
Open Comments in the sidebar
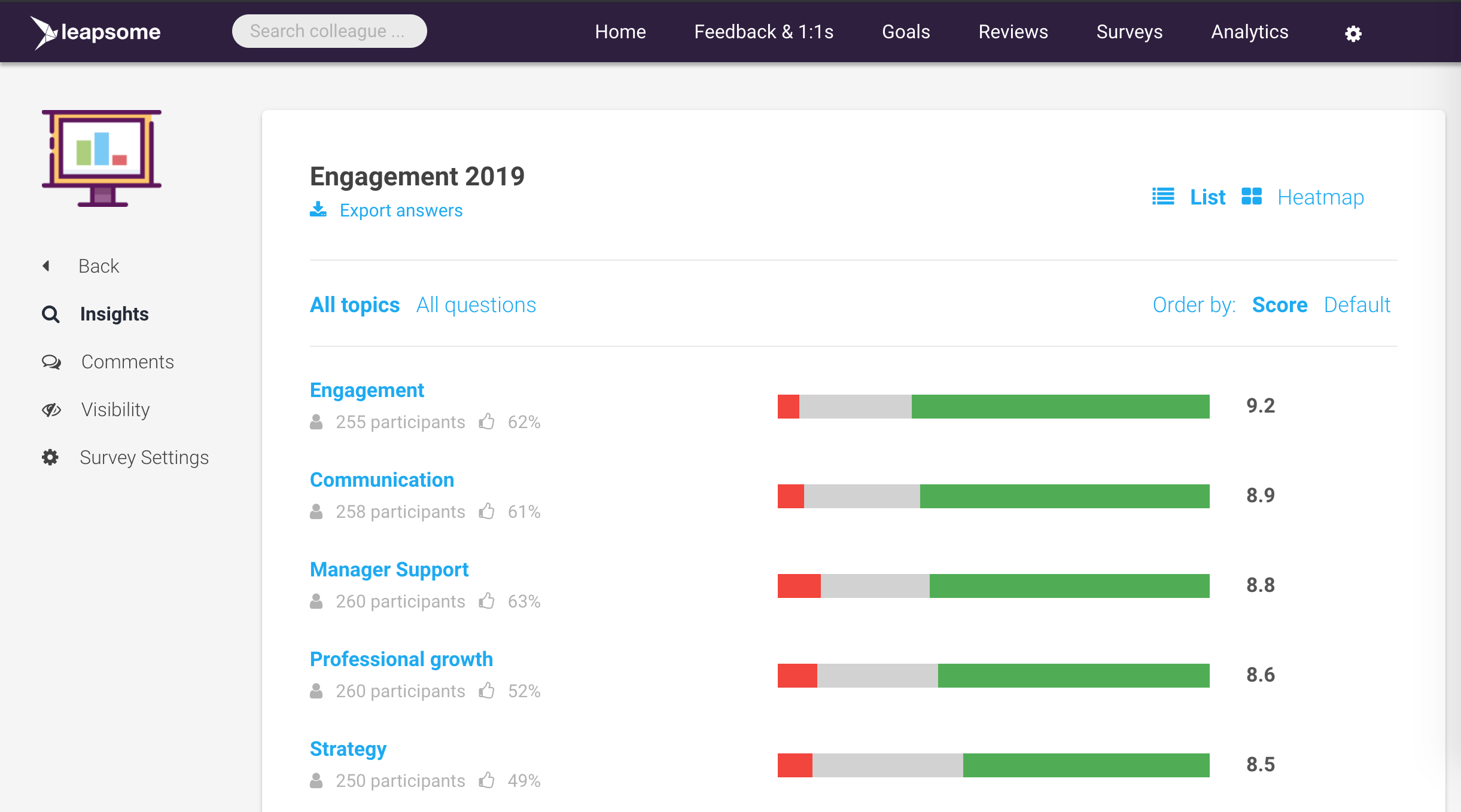click(127, 362)
